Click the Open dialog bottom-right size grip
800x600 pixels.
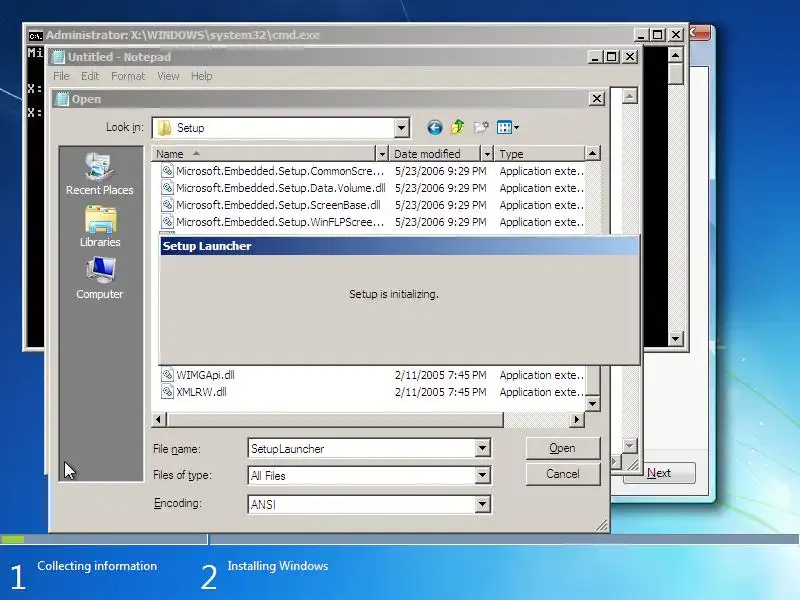[x=602, y=525]
